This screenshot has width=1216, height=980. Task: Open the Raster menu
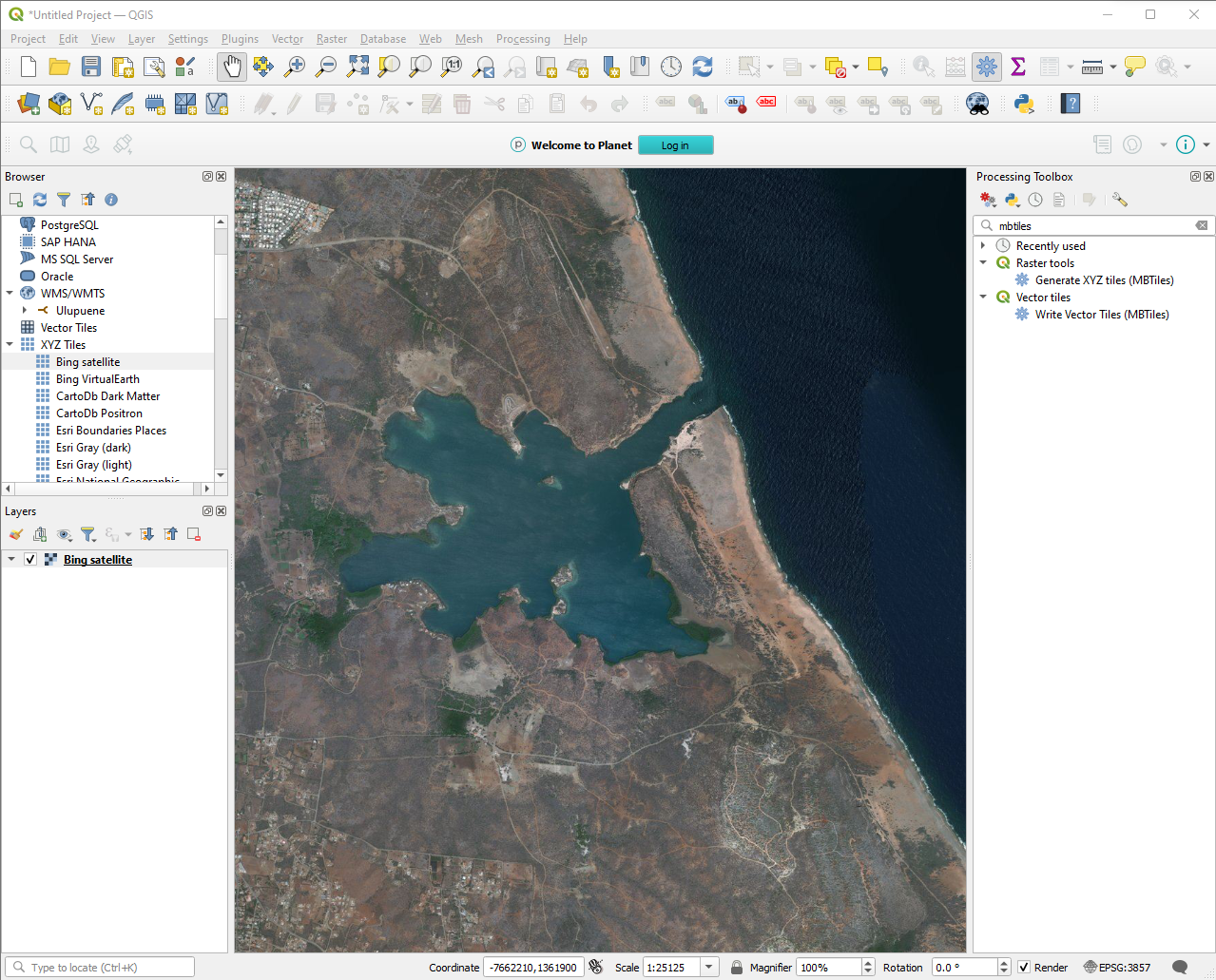[331, 39]
